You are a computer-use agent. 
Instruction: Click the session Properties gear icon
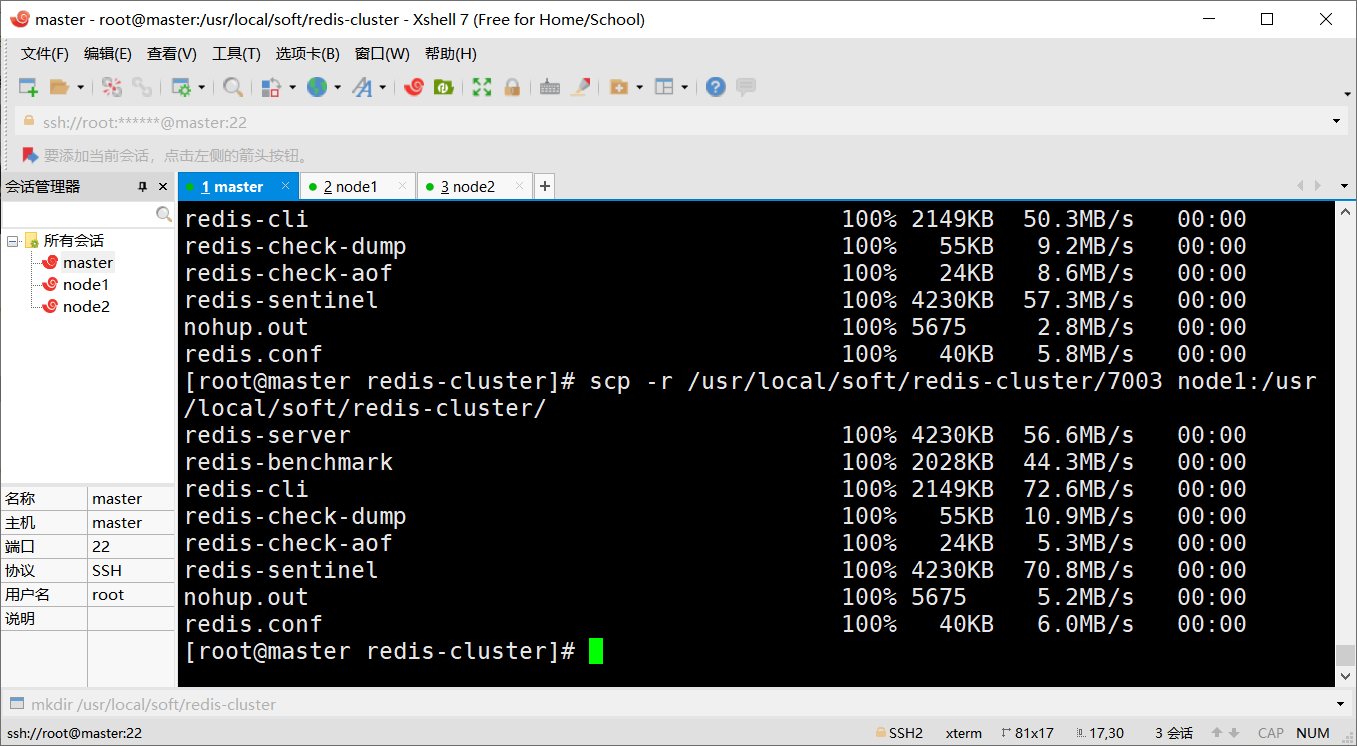coord(181,88)
